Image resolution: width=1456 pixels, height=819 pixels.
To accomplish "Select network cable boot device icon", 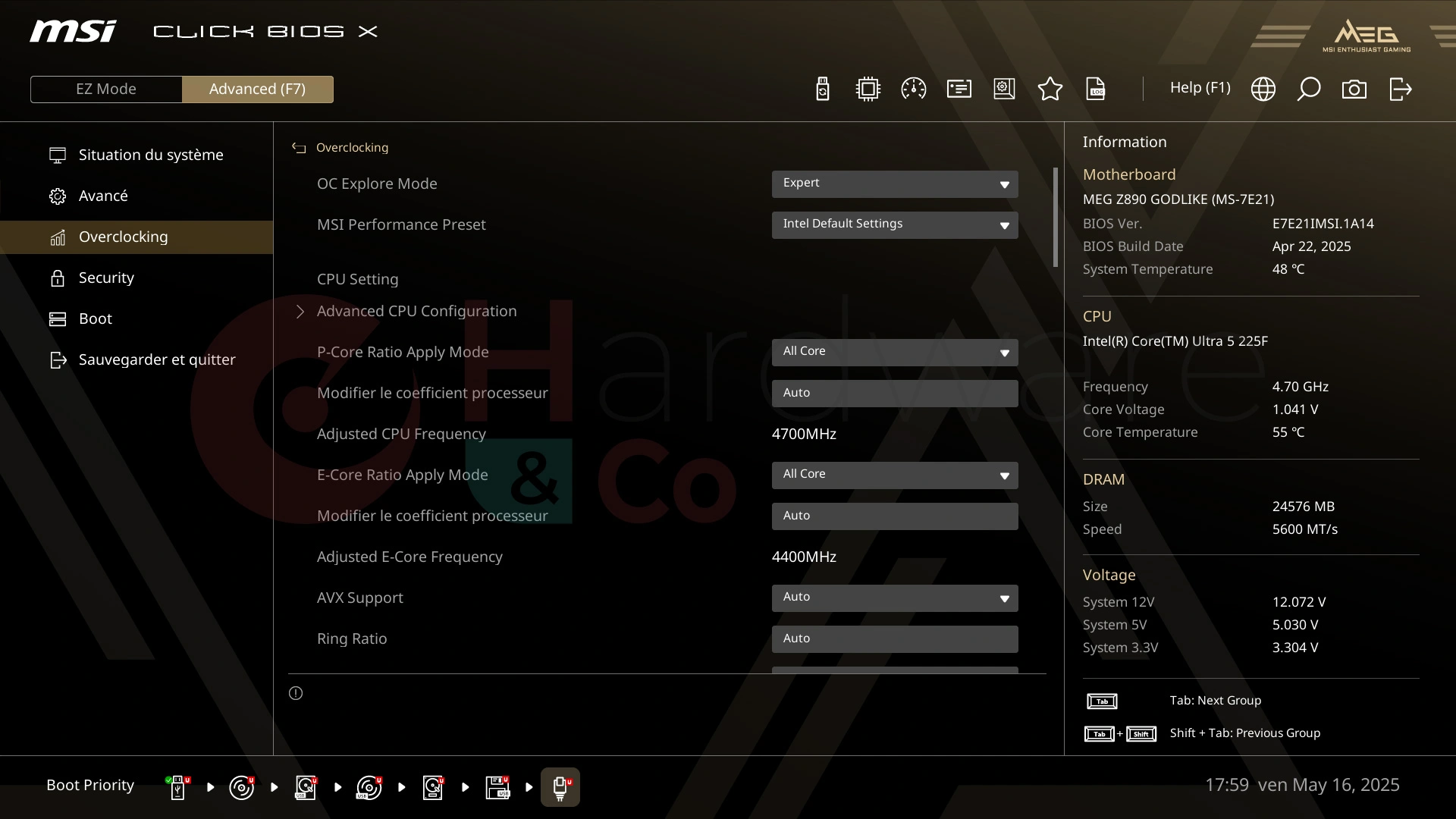I will click(560, 787).
